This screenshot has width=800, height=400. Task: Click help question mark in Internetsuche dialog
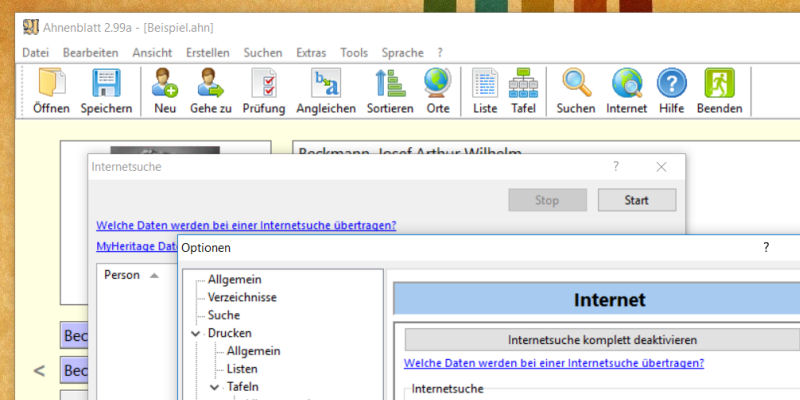coord(616,166)
